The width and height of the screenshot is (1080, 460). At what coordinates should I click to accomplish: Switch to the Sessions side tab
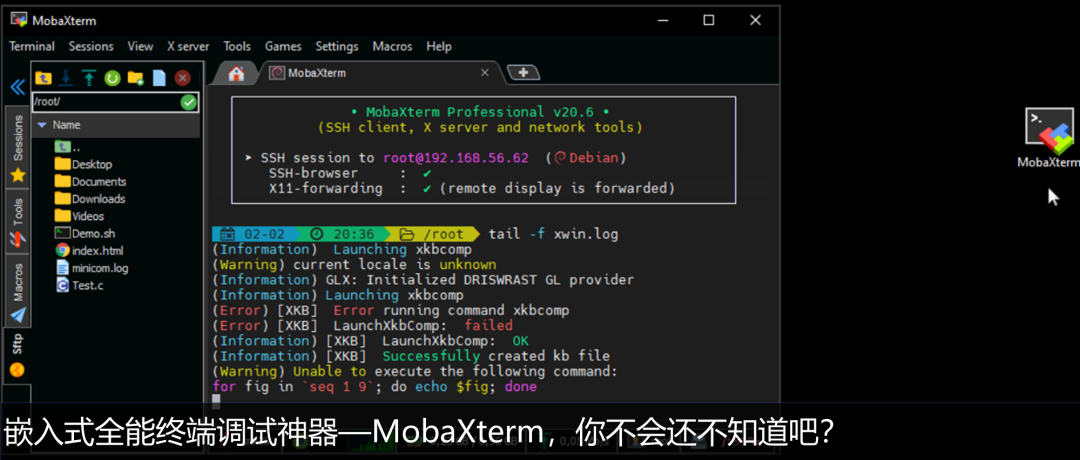coord(18,147)
